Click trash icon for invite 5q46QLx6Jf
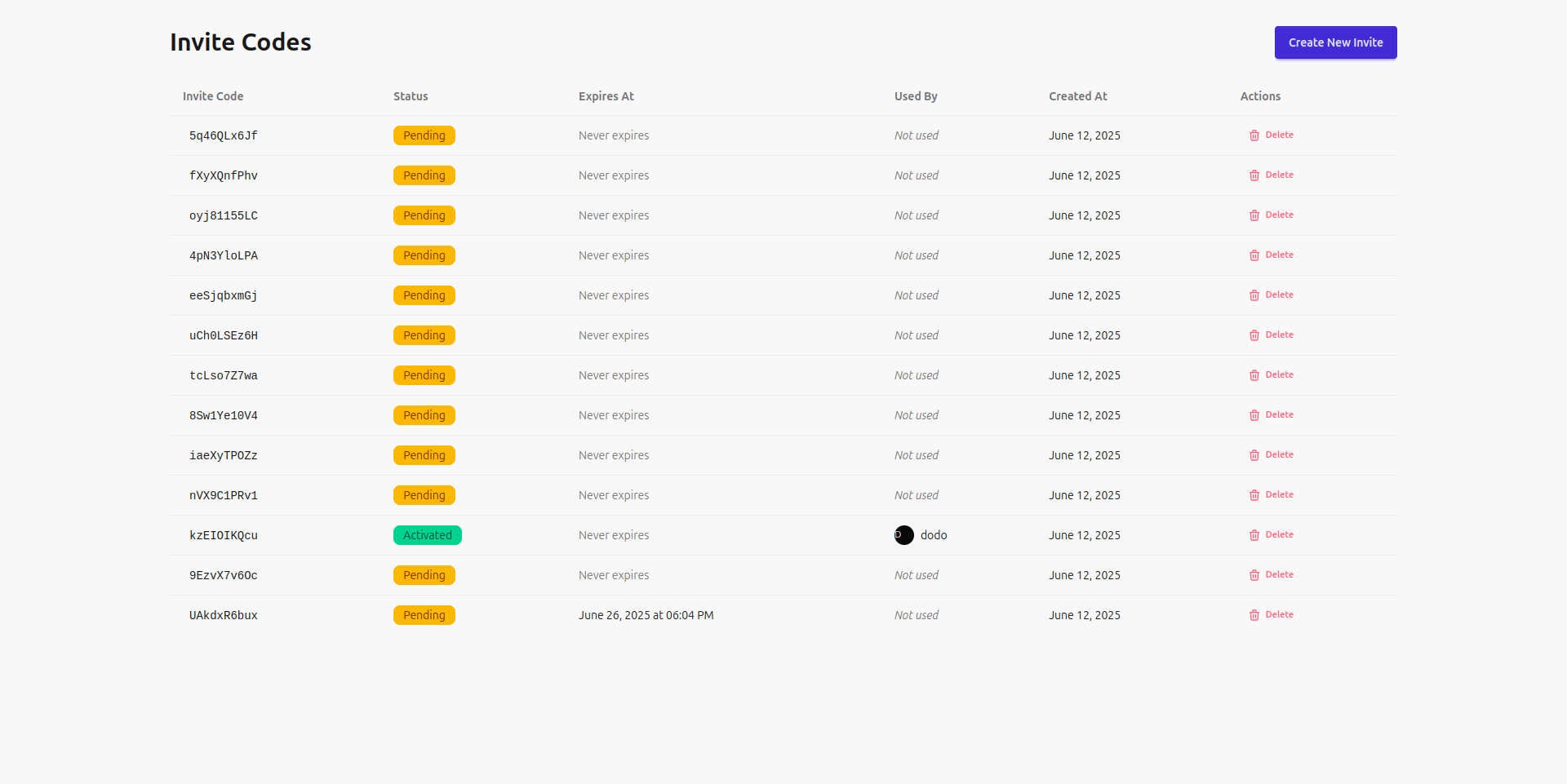This screenshot has width=1567, height=784. (x=1254, y=135)
